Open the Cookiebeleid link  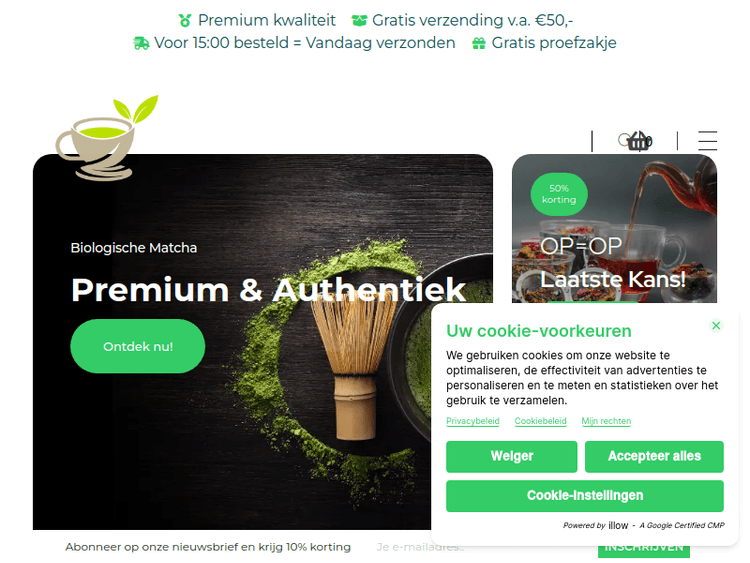coord(540,421)
